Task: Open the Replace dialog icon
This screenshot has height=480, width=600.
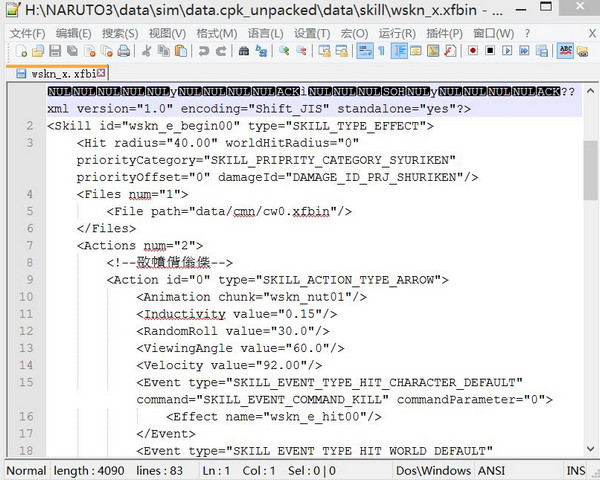Action: [x=261, y=51]
